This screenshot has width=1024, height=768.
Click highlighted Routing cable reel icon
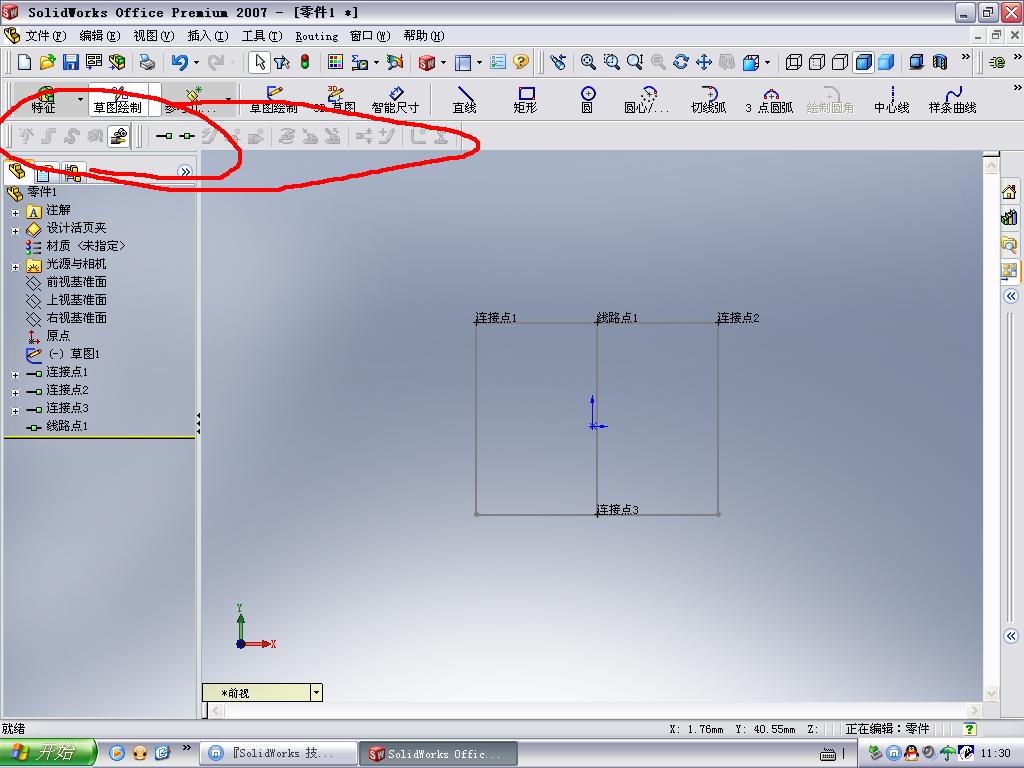click(x=118, y=136)
